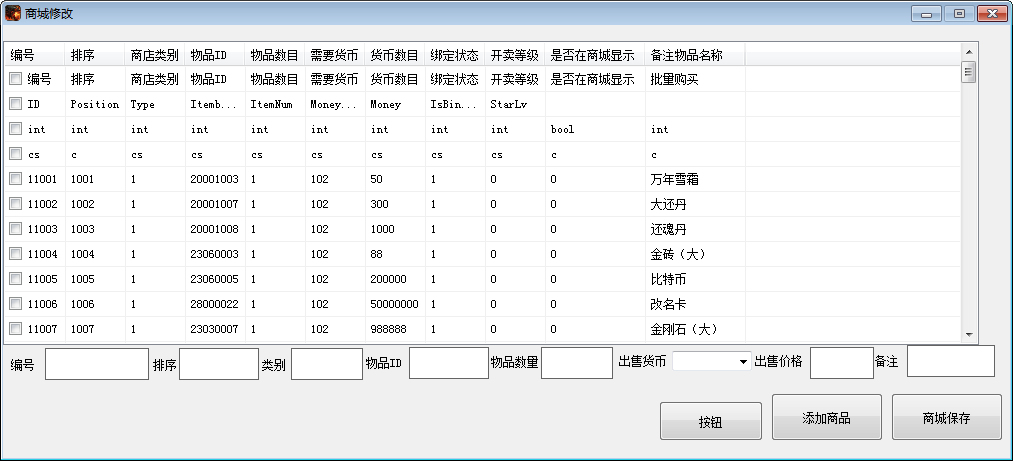Click the app icon in title bar
Viewport: 1013px width, 461px height.
pyautogui.click(x=13, y=13)
